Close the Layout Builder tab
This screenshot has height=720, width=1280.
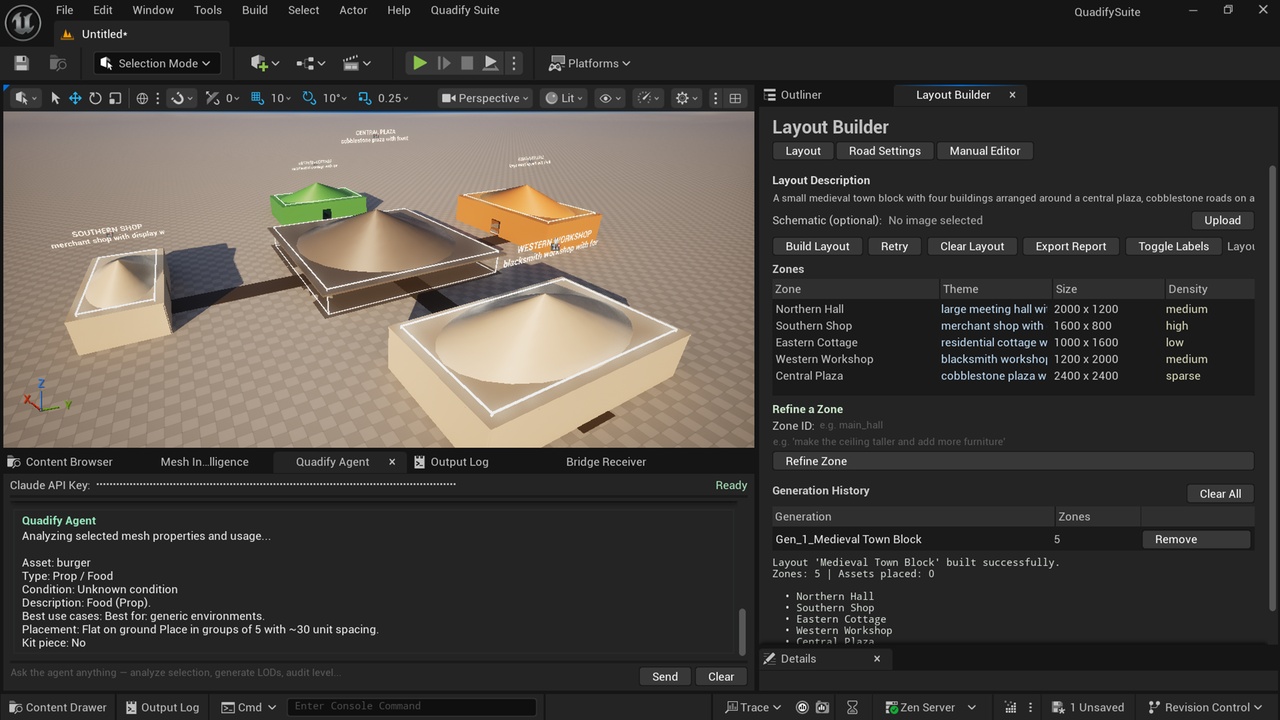click(x=1012, y=95)
